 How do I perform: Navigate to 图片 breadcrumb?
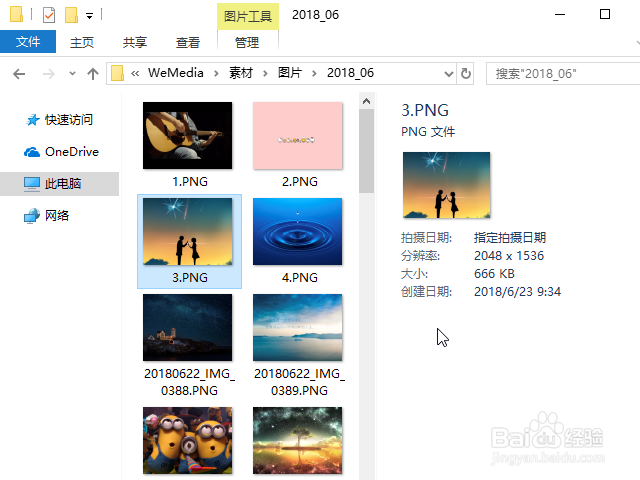tap(290, 73)
